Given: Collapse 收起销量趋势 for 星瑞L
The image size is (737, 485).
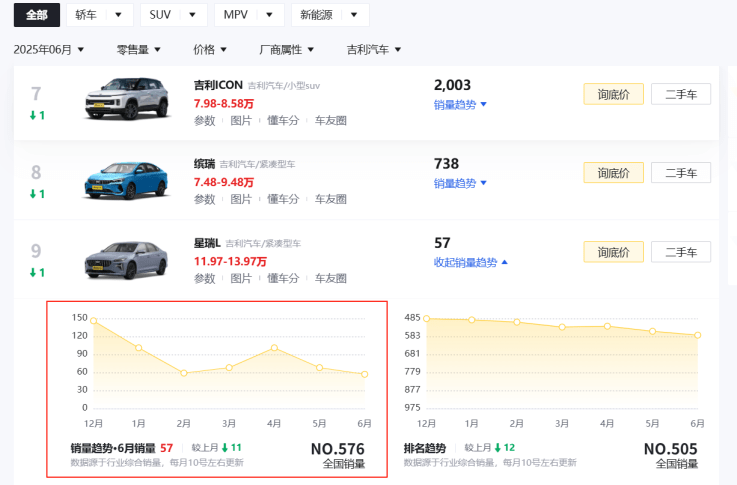Looking at the screenshot, I should (470, 262).
